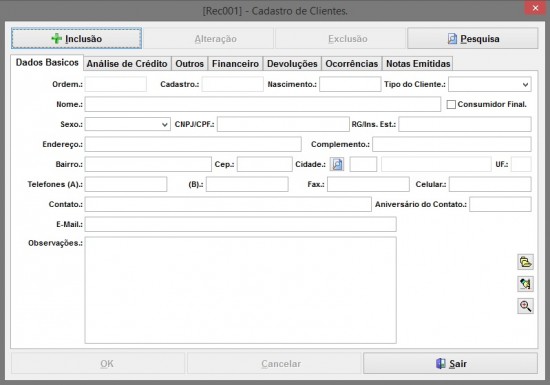Open the Financeiro tab
550x385 pixels.
pyautogui.click(x=235, y=63)
